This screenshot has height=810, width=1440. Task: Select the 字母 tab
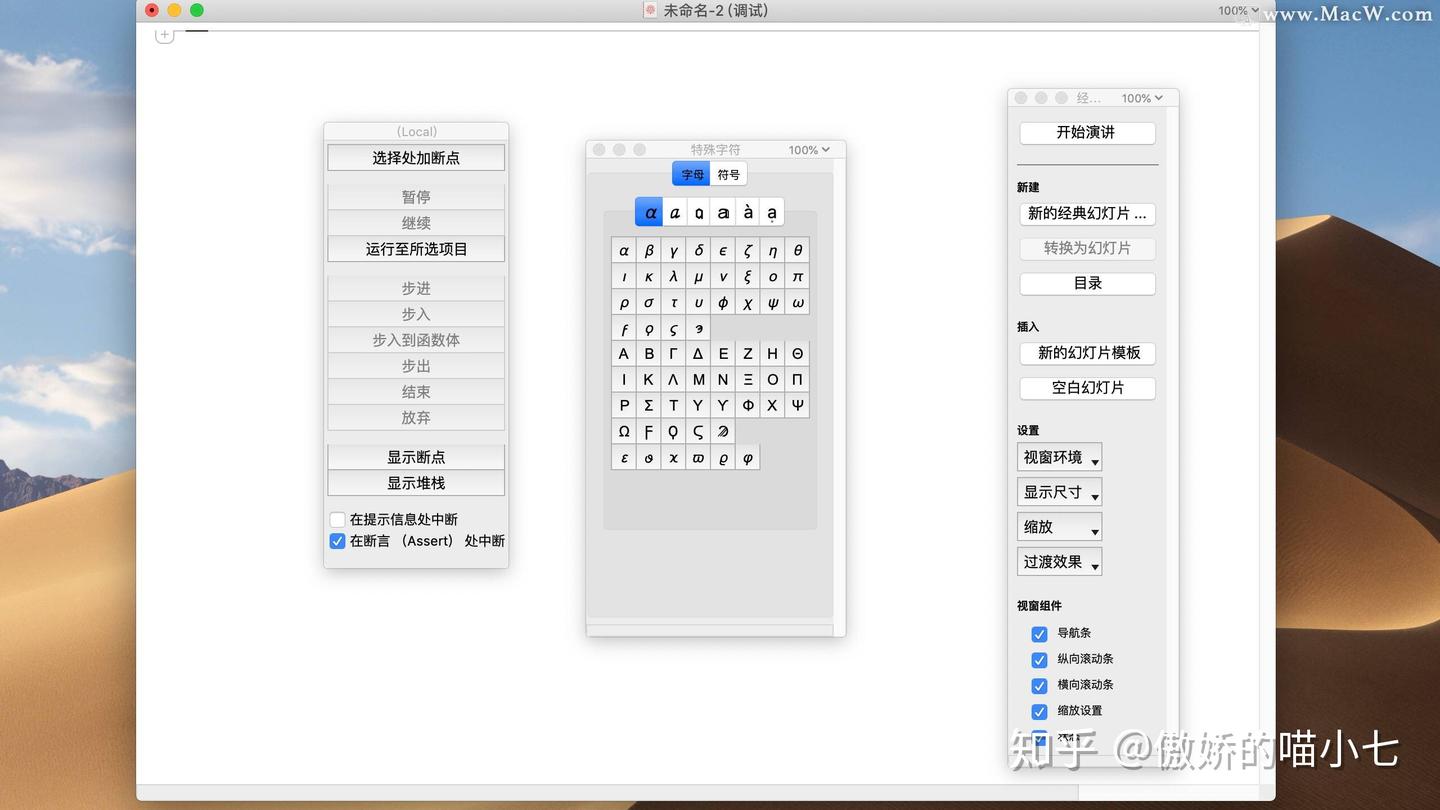692,174
